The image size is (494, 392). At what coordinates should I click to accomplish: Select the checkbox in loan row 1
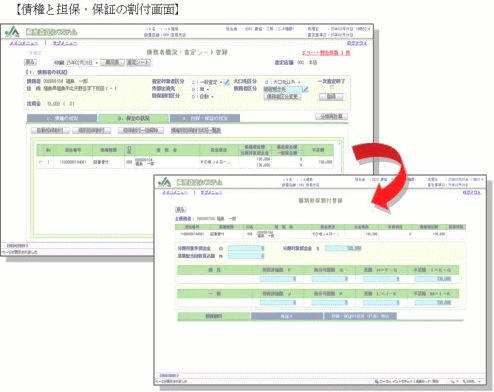(x=41, y=163)
